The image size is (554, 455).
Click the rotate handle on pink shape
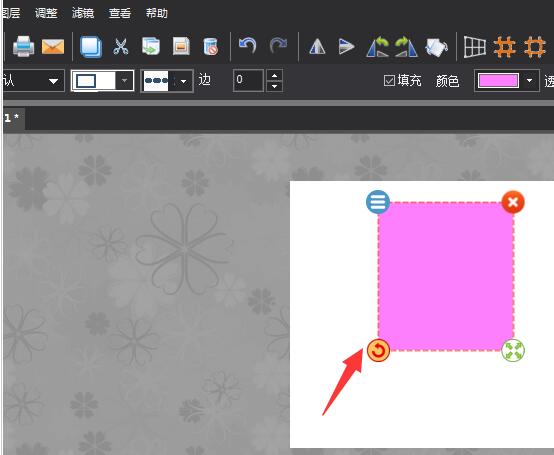pyautogui.click(x=378, y=350)
